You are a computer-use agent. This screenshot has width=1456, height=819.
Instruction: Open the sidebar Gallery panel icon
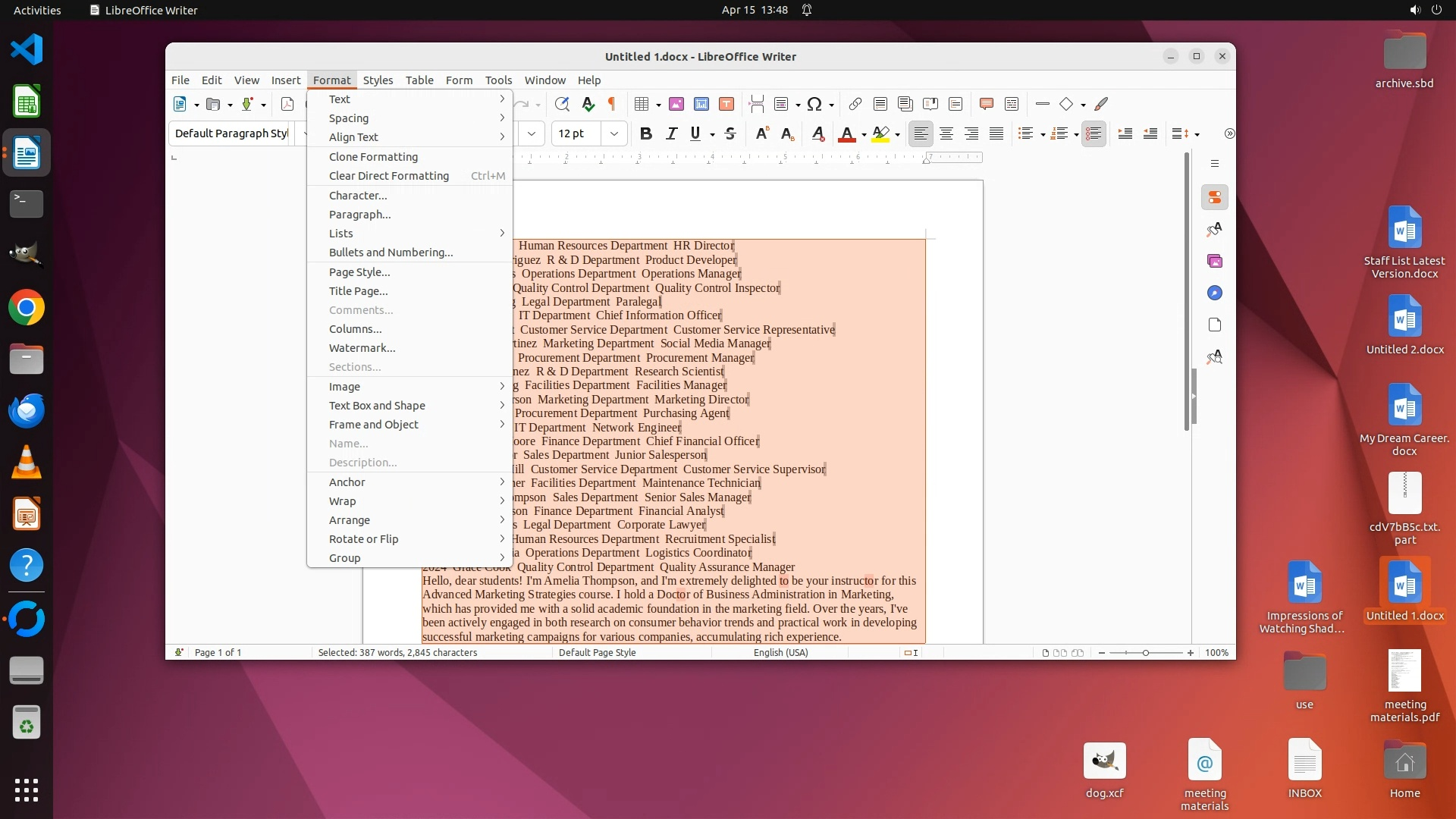(x=1215, y=262)
